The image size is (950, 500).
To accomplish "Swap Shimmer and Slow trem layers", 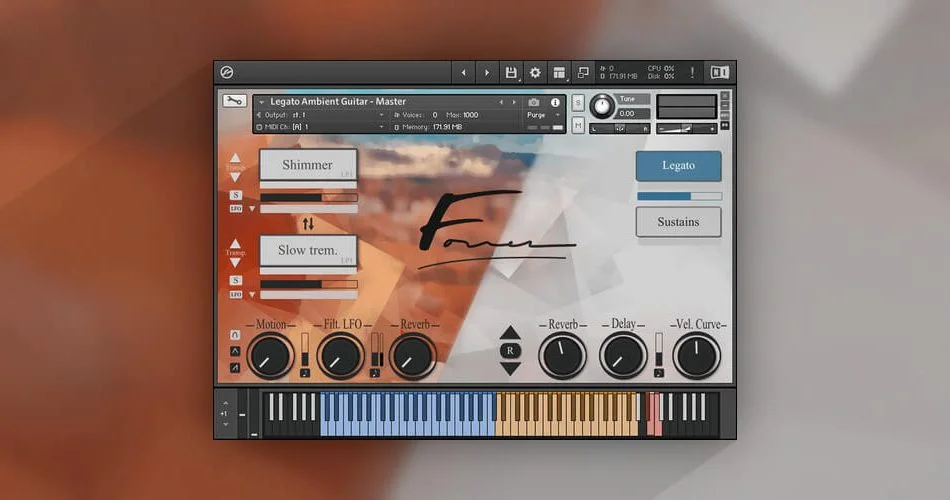I will (308, 224).
